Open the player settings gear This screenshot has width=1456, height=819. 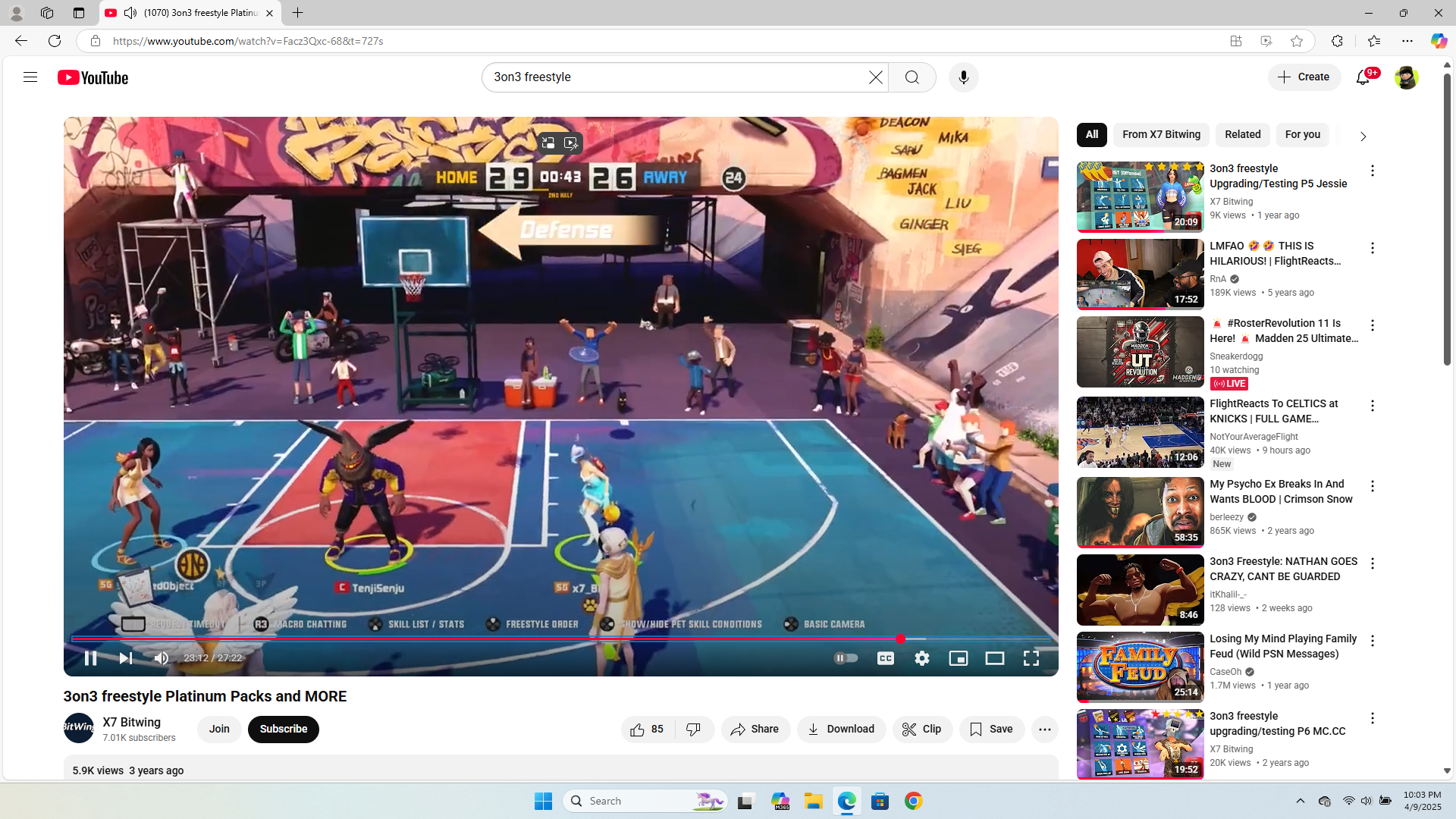click(x=922, y=658)
